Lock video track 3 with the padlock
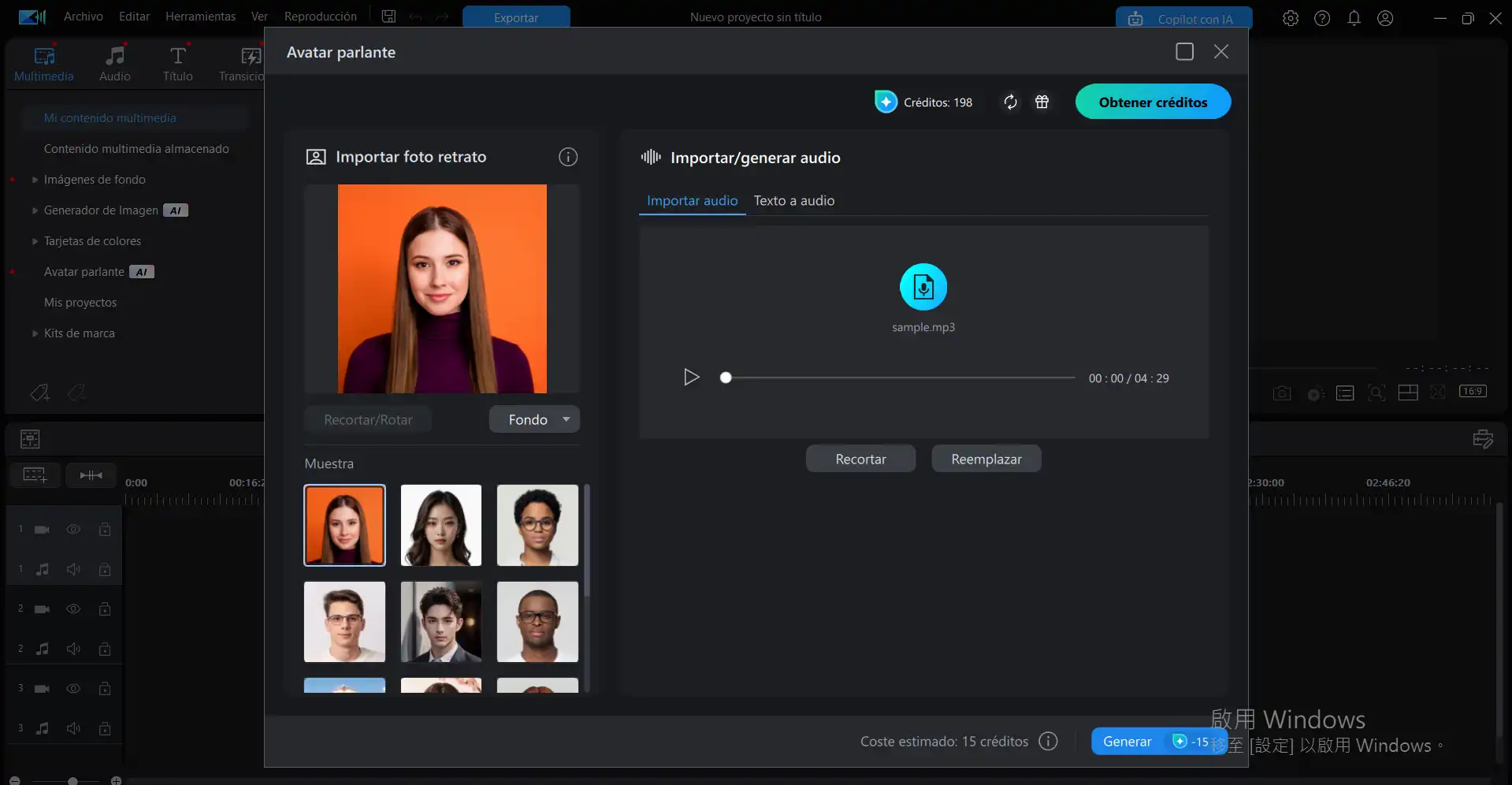 [x=105, y=688]
